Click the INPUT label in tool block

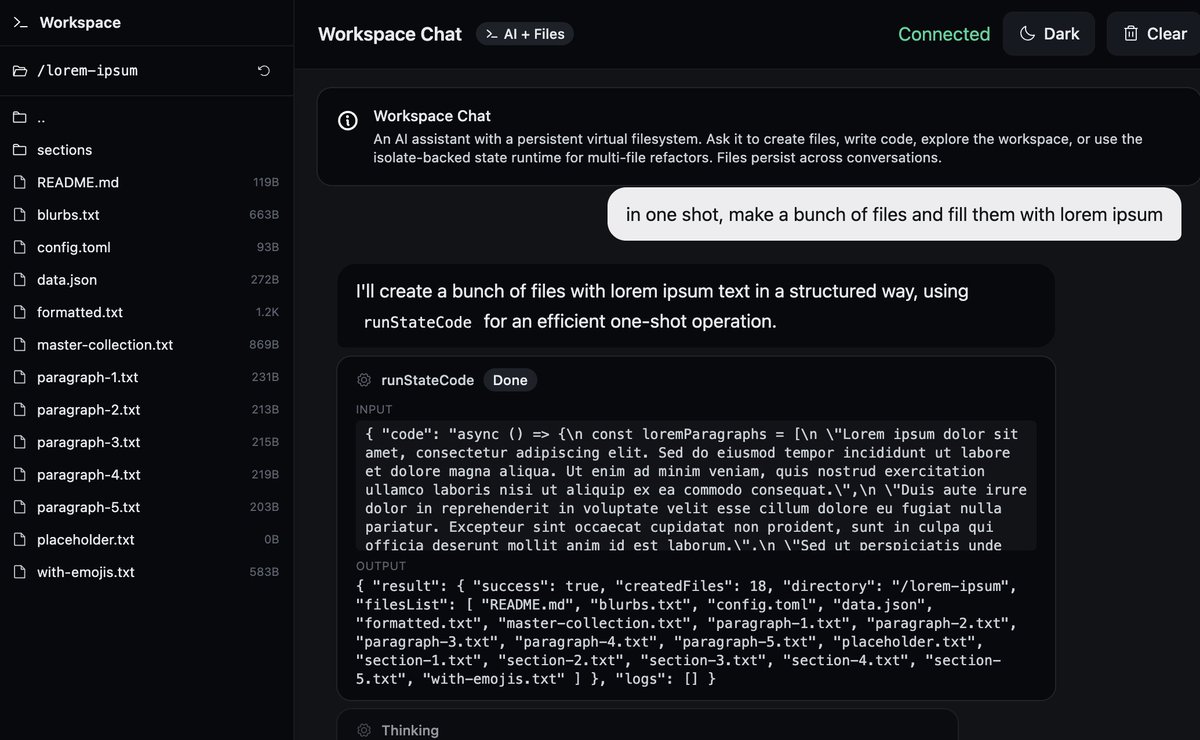(x=374, y=409)
